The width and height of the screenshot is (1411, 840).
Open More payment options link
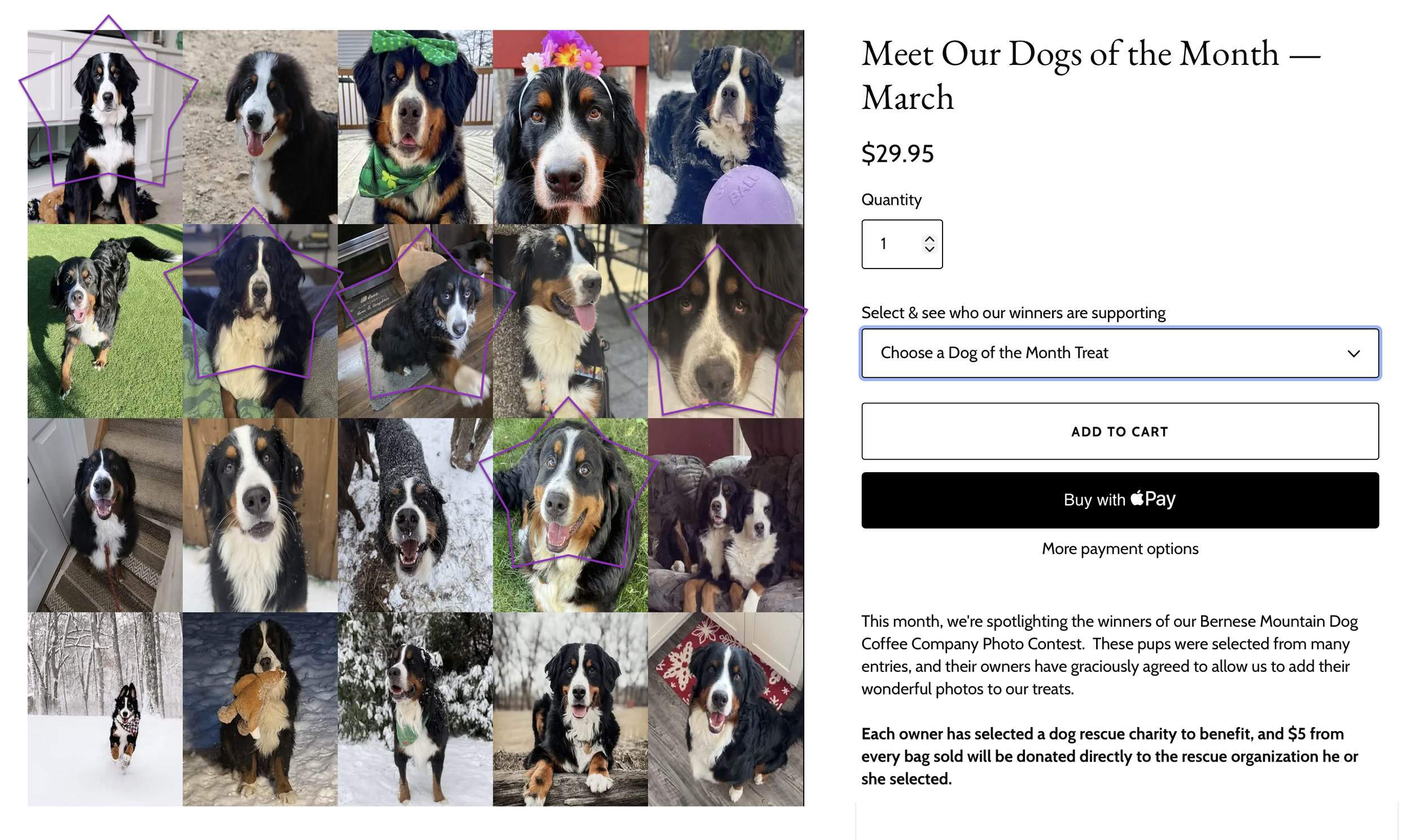point(1120,548)
